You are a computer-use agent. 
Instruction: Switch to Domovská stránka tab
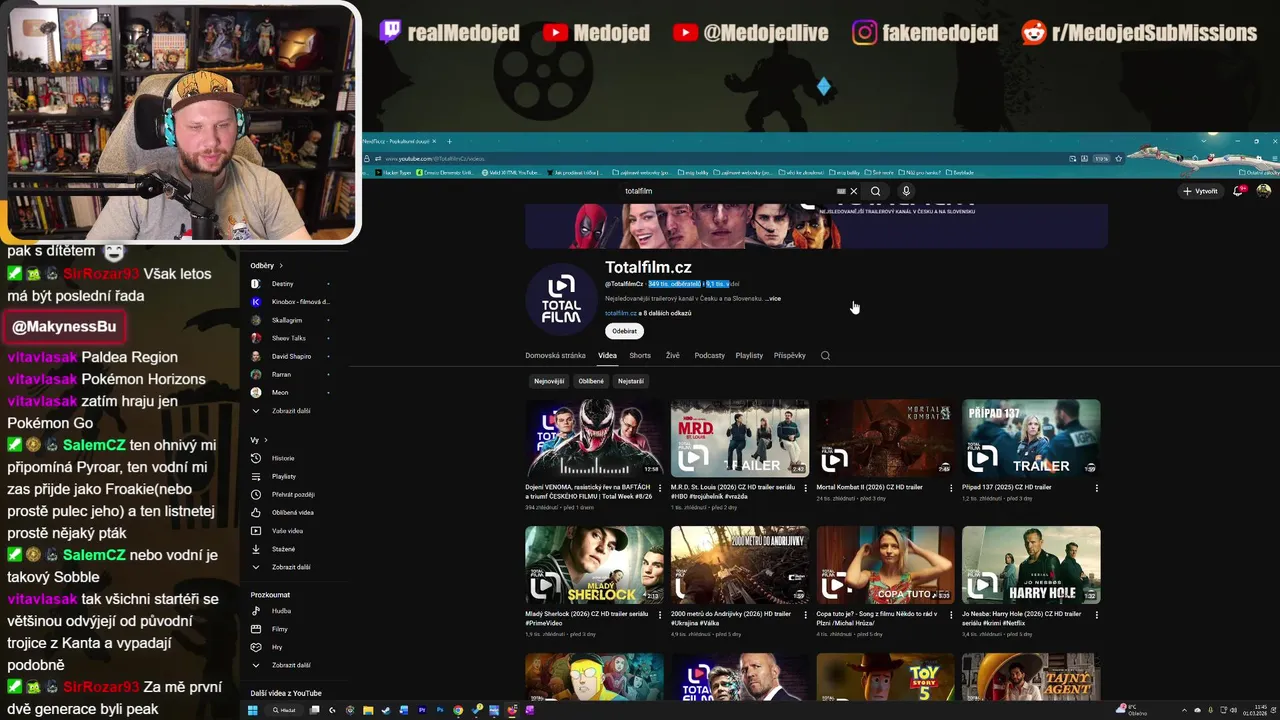click(555, 355)
